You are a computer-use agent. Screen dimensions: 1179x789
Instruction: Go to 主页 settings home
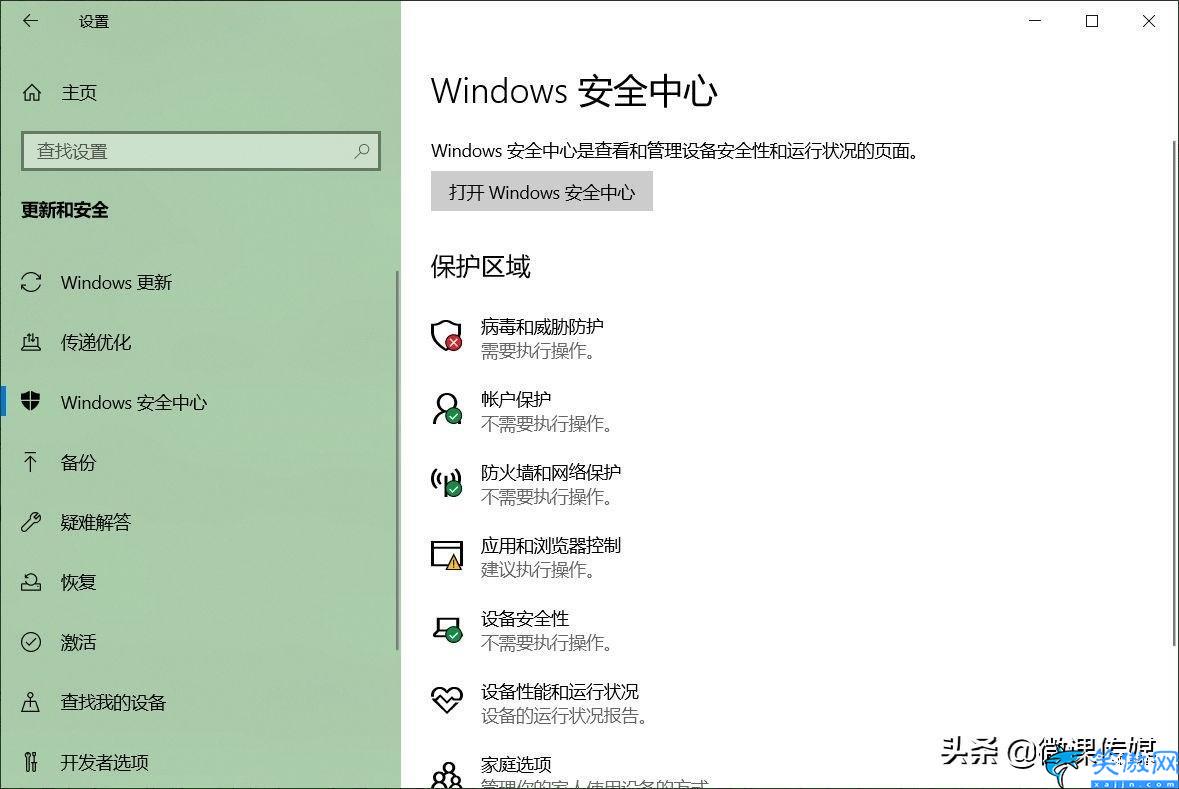199,93
